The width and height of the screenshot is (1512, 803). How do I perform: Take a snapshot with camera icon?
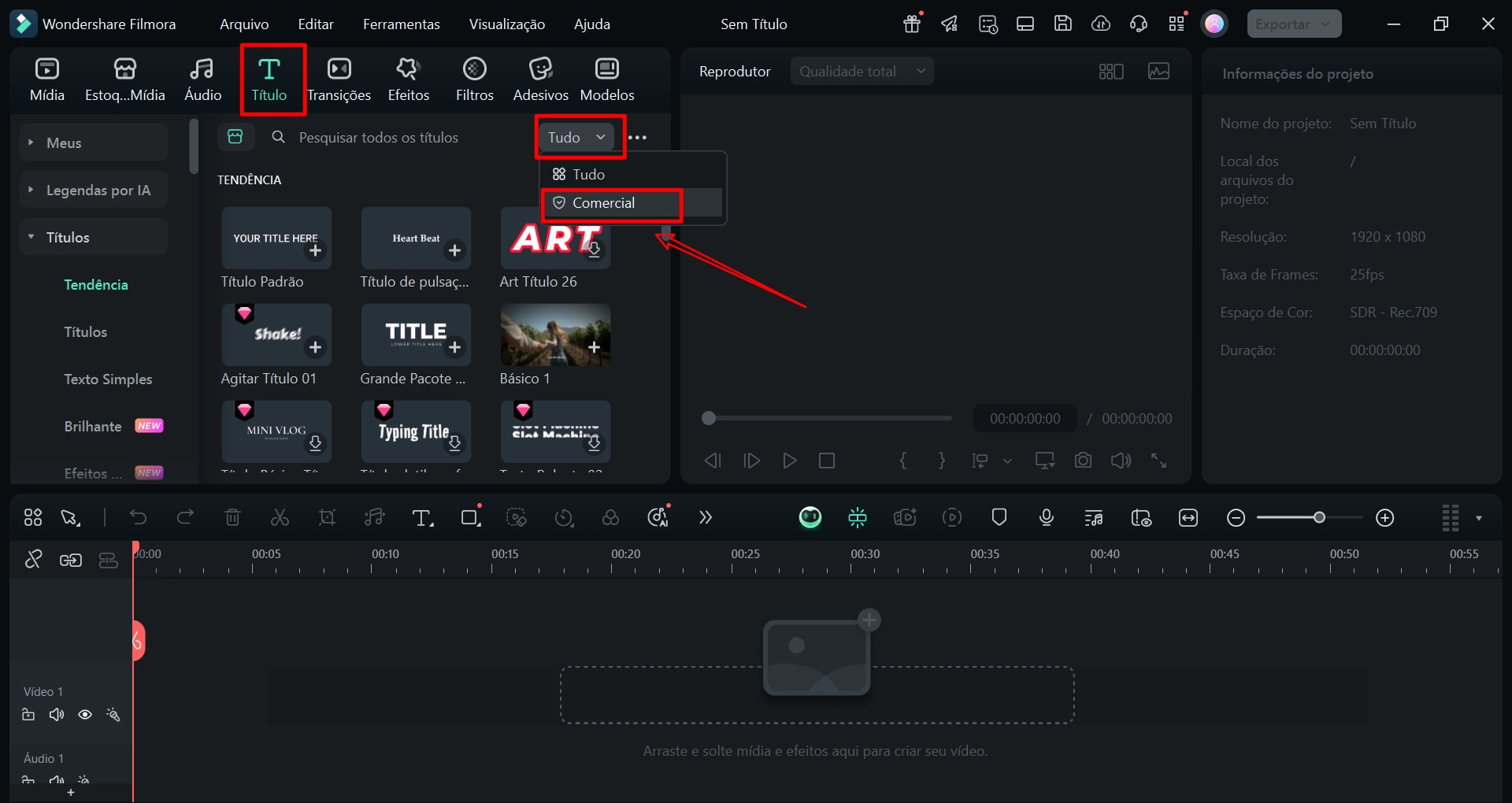click(1083, 461)
